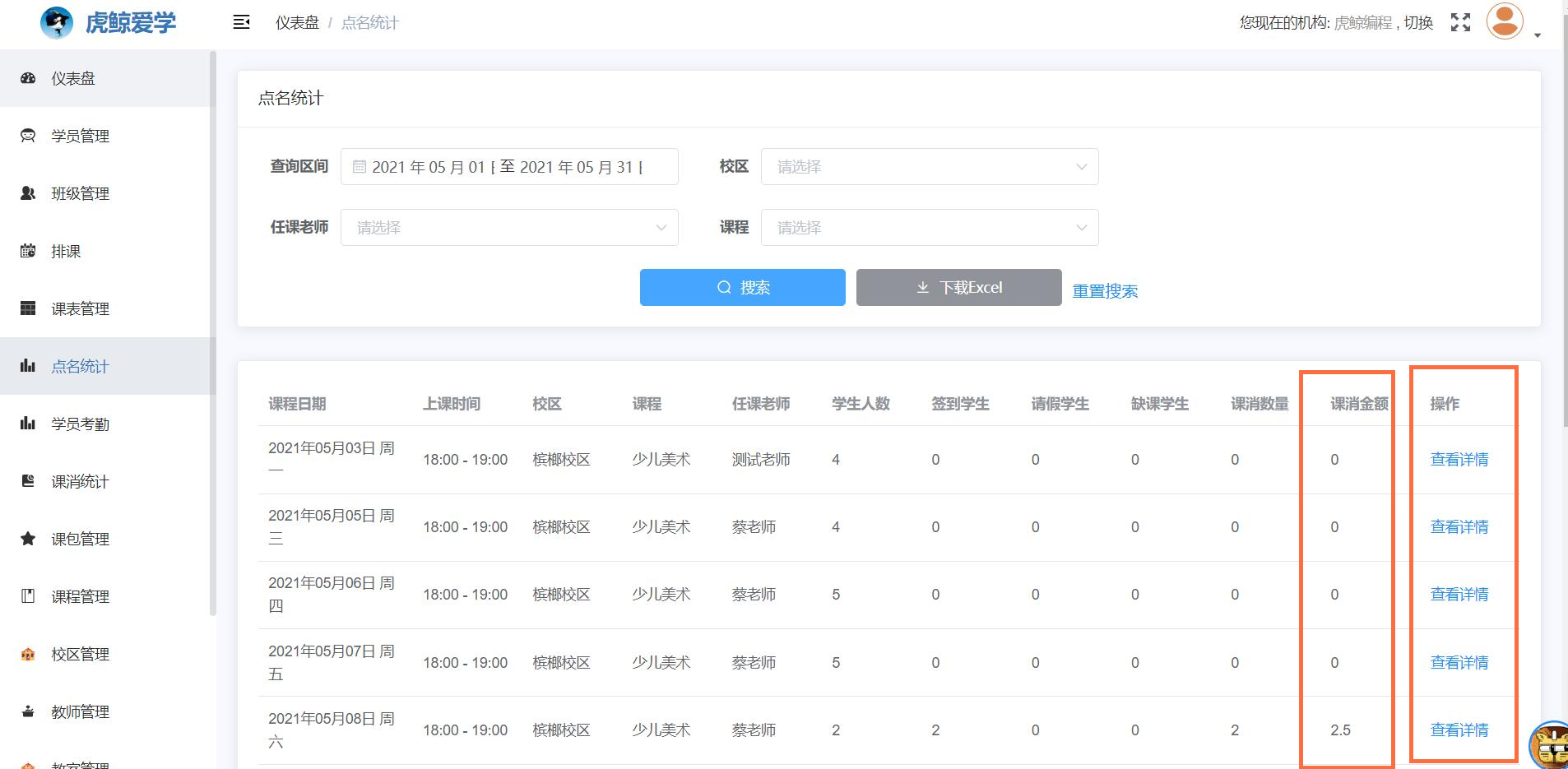Open the 课程 dropdown
Viewport: 1568px width, 769px height.
(930, 228)
